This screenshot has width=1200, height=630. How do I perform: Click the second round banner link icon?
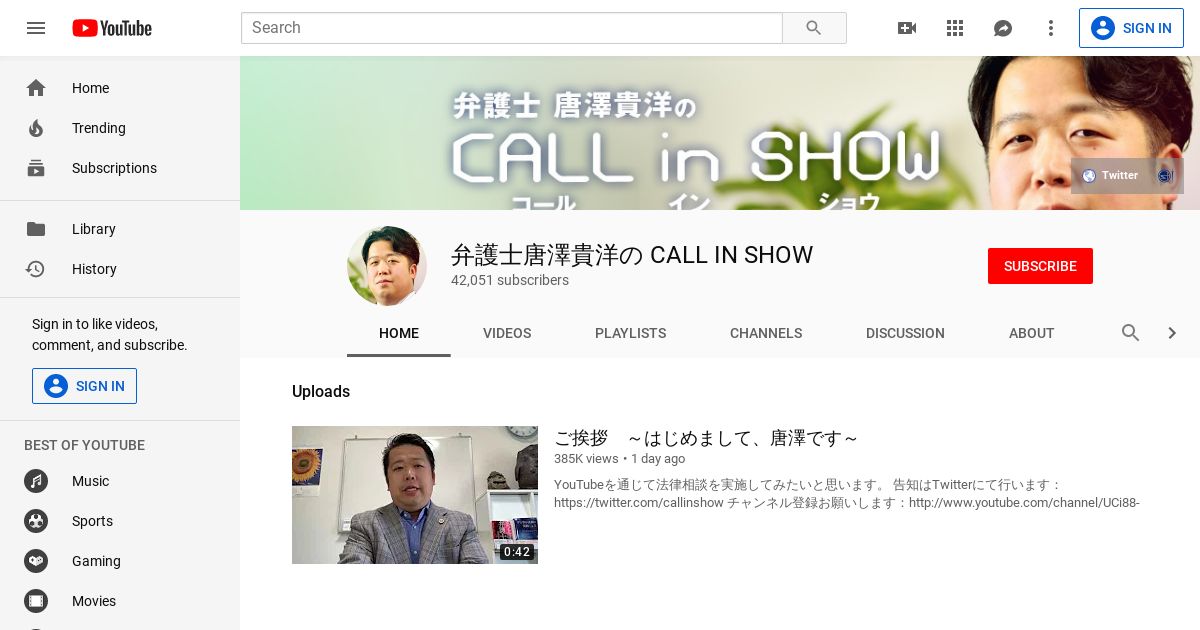(1165, 176)
